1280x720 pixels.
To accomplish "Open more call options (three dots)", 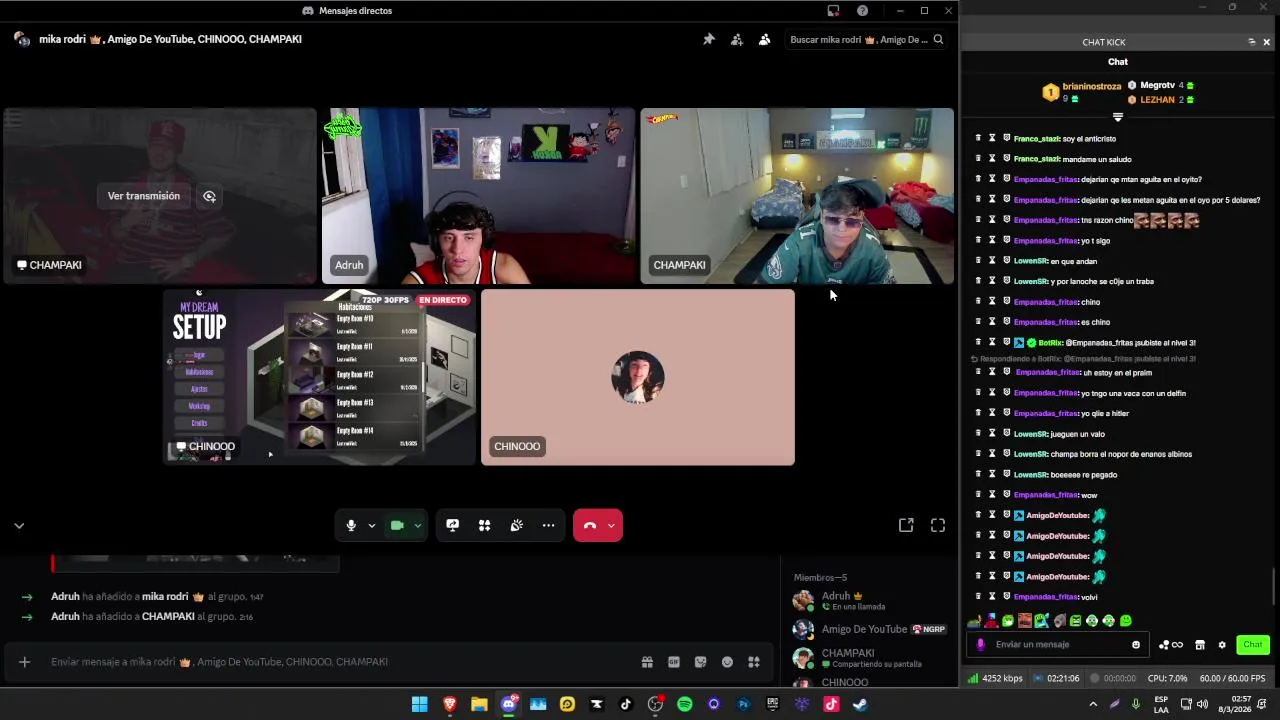I will (x=548, y=525).
